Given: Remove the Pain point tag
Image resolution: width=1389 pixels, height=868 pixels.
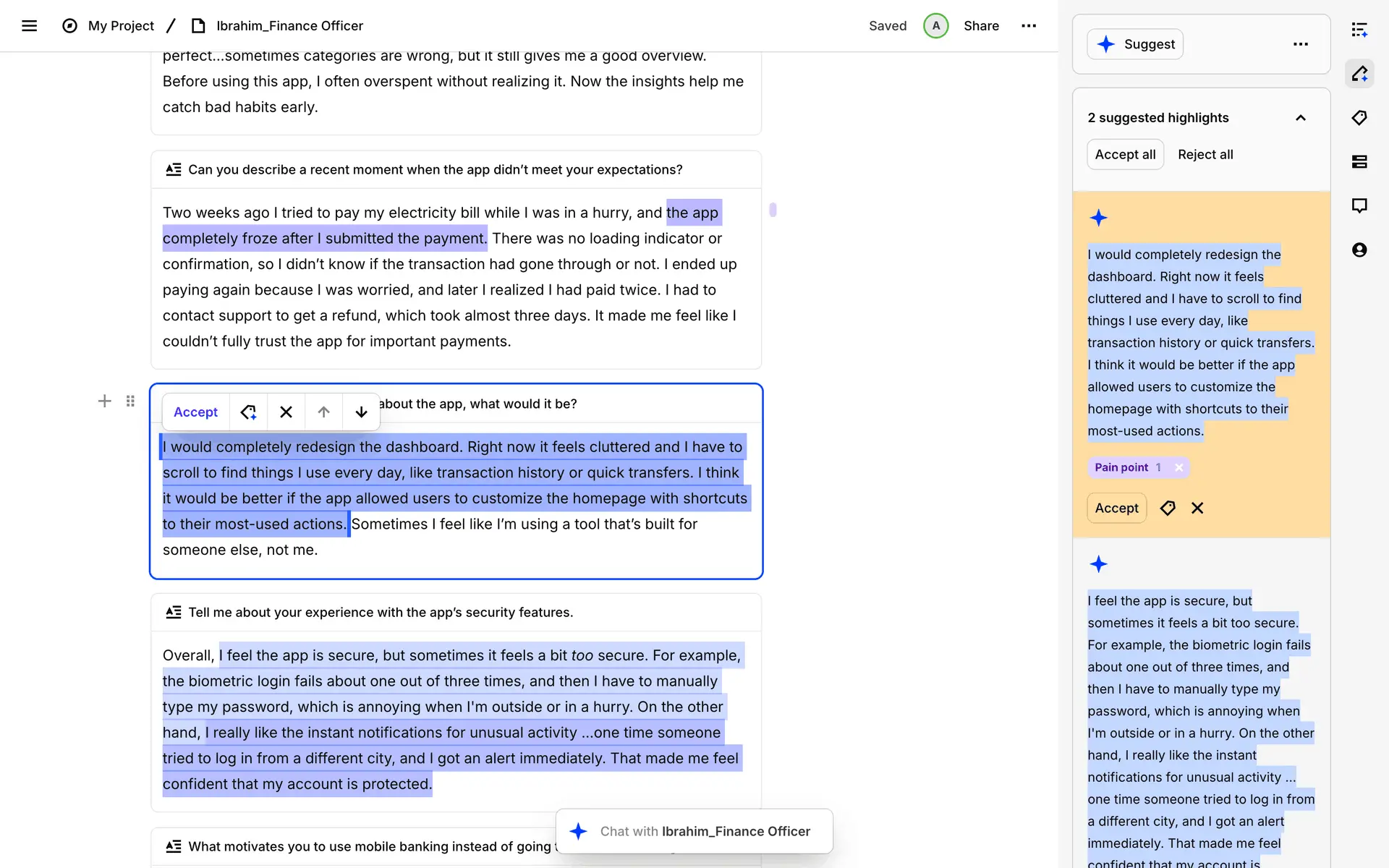Looking at the screenshot, I should pos(1178,467).
